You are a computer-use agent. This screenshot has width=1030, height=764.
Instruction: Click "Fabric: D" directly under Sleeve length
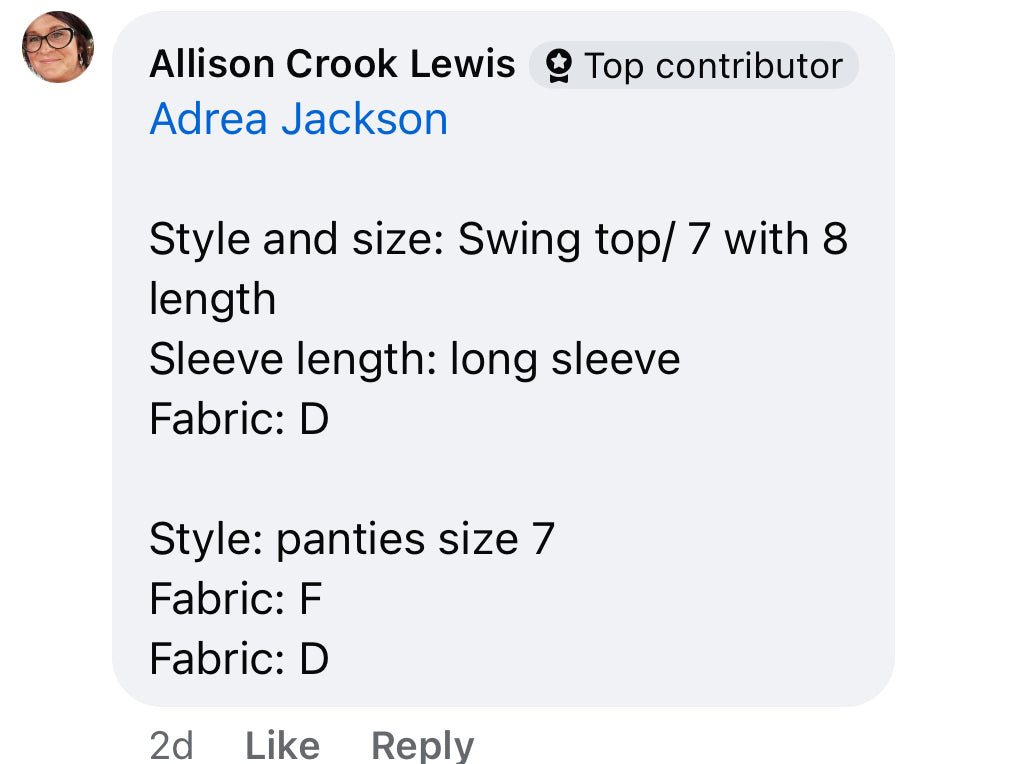coord(239,419)
